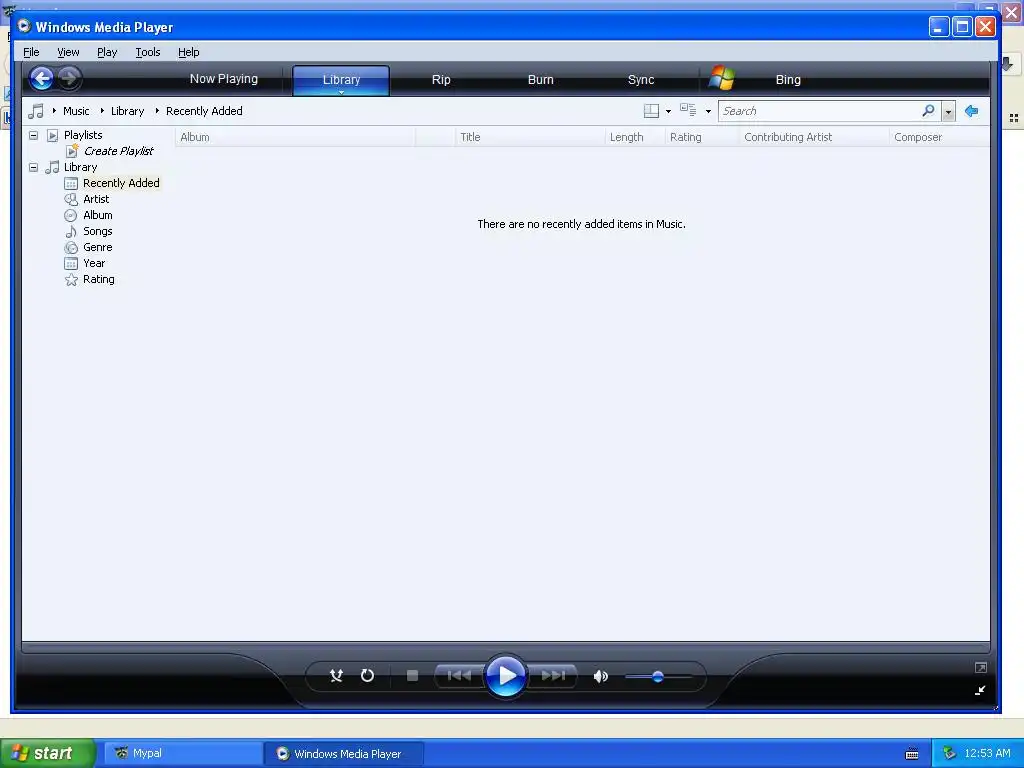Viewport: 1024px width, 768px height.
Task: Open the Bing tab
Action: pos(788,80)
